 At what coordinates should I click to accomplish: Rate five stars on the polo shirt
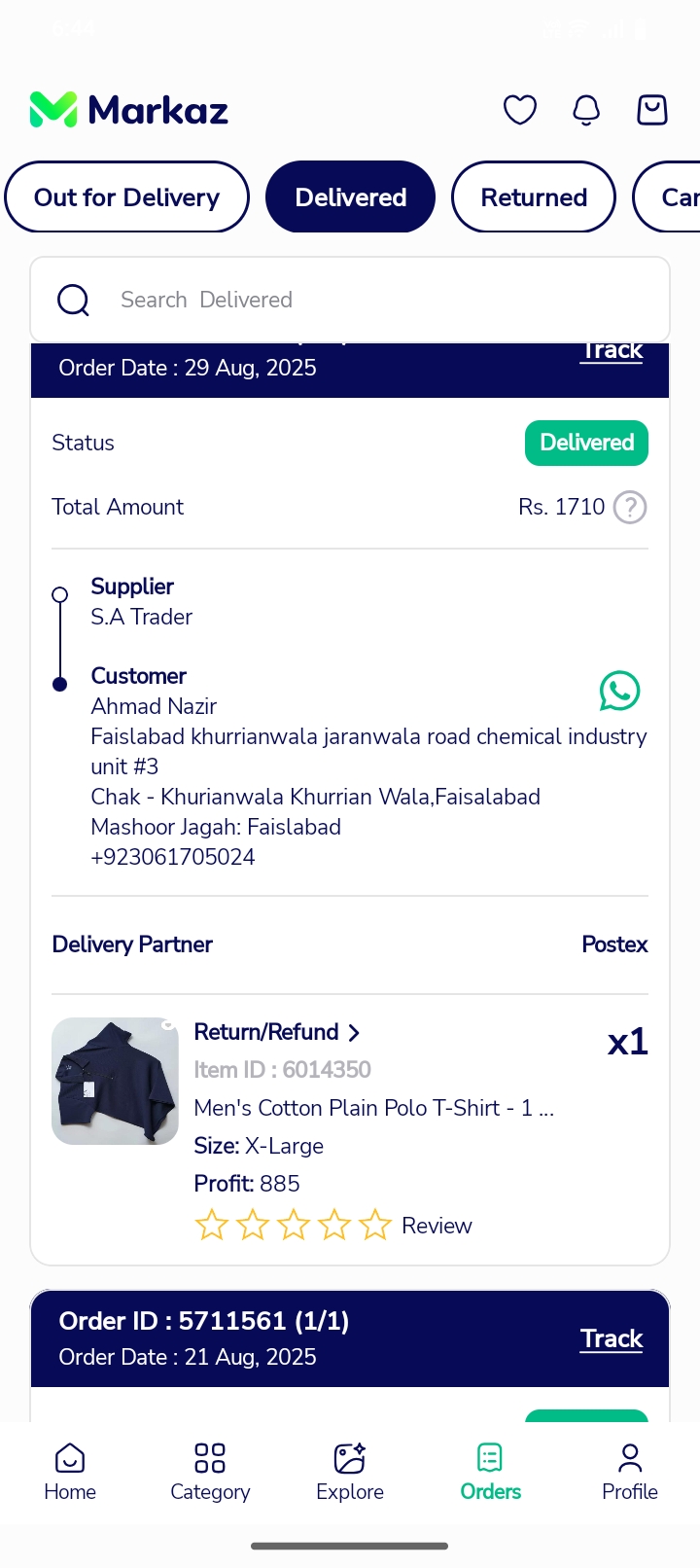coord(375,1225)
